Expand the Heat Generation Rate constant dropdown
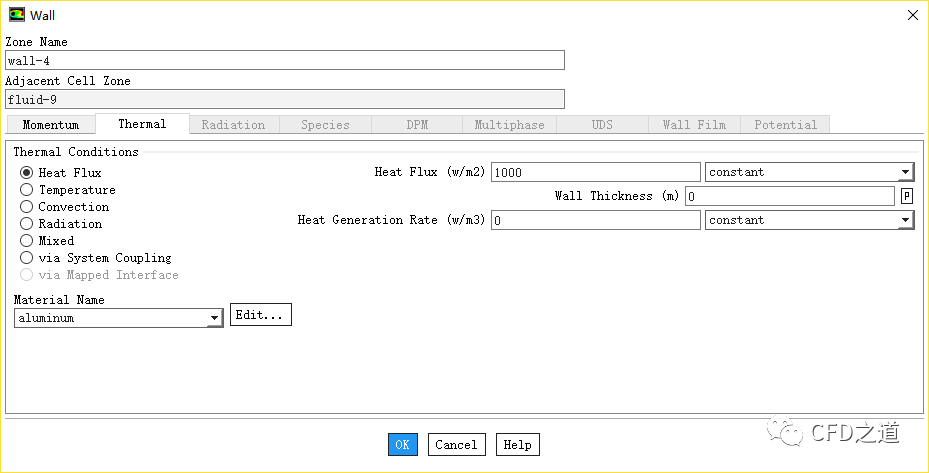The image size is (929, 473). click(809, 220)
